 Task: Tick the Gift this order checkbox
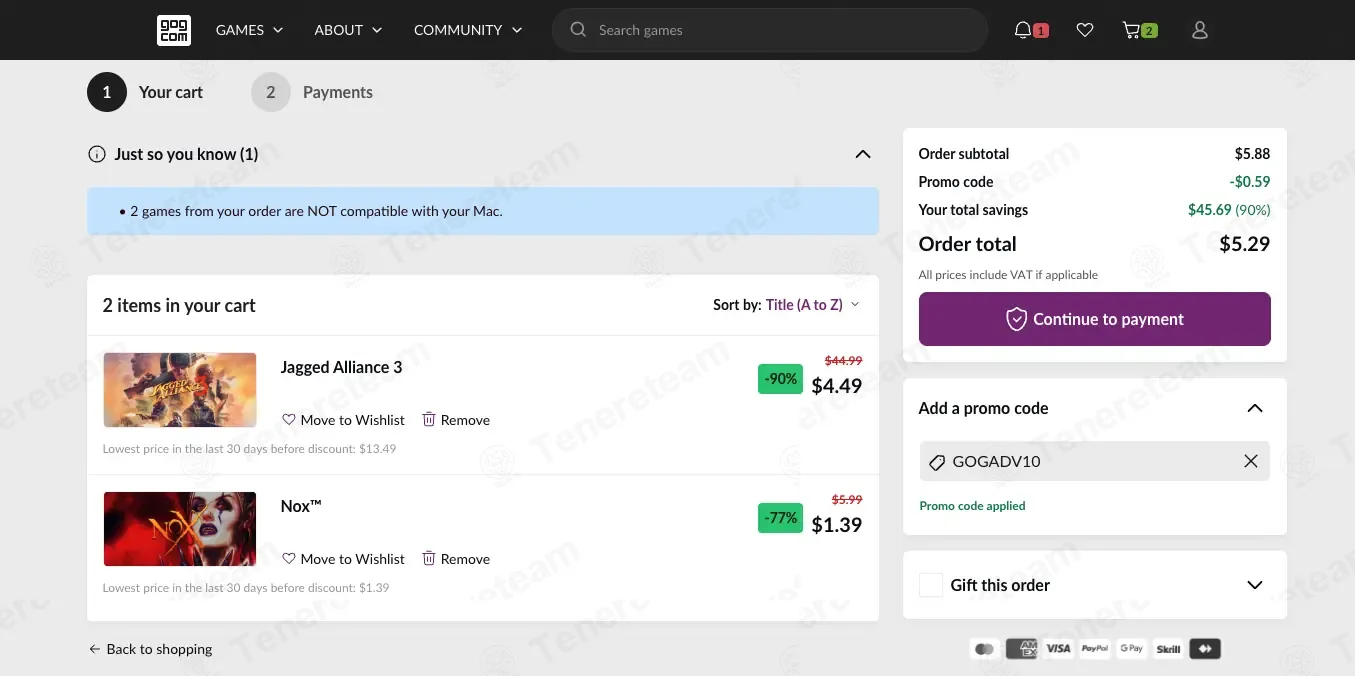(931, 585)
